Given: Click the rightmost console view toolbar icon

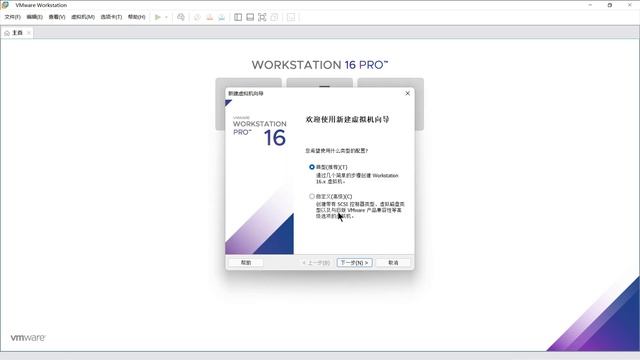Looking at the screenshot, I should pyautogui.click(x=291, y=17).
